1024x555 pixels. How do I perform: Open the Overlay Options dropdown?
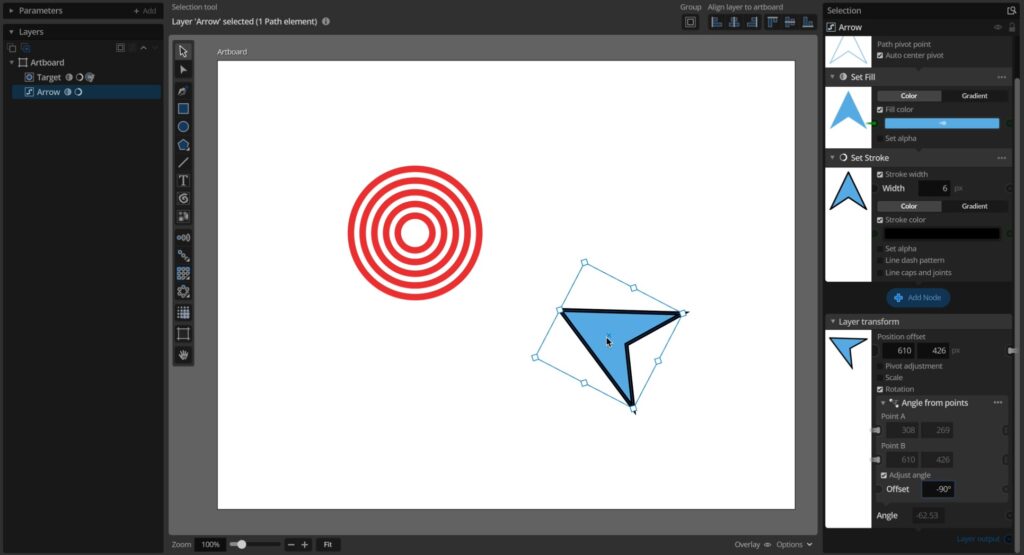795,545
